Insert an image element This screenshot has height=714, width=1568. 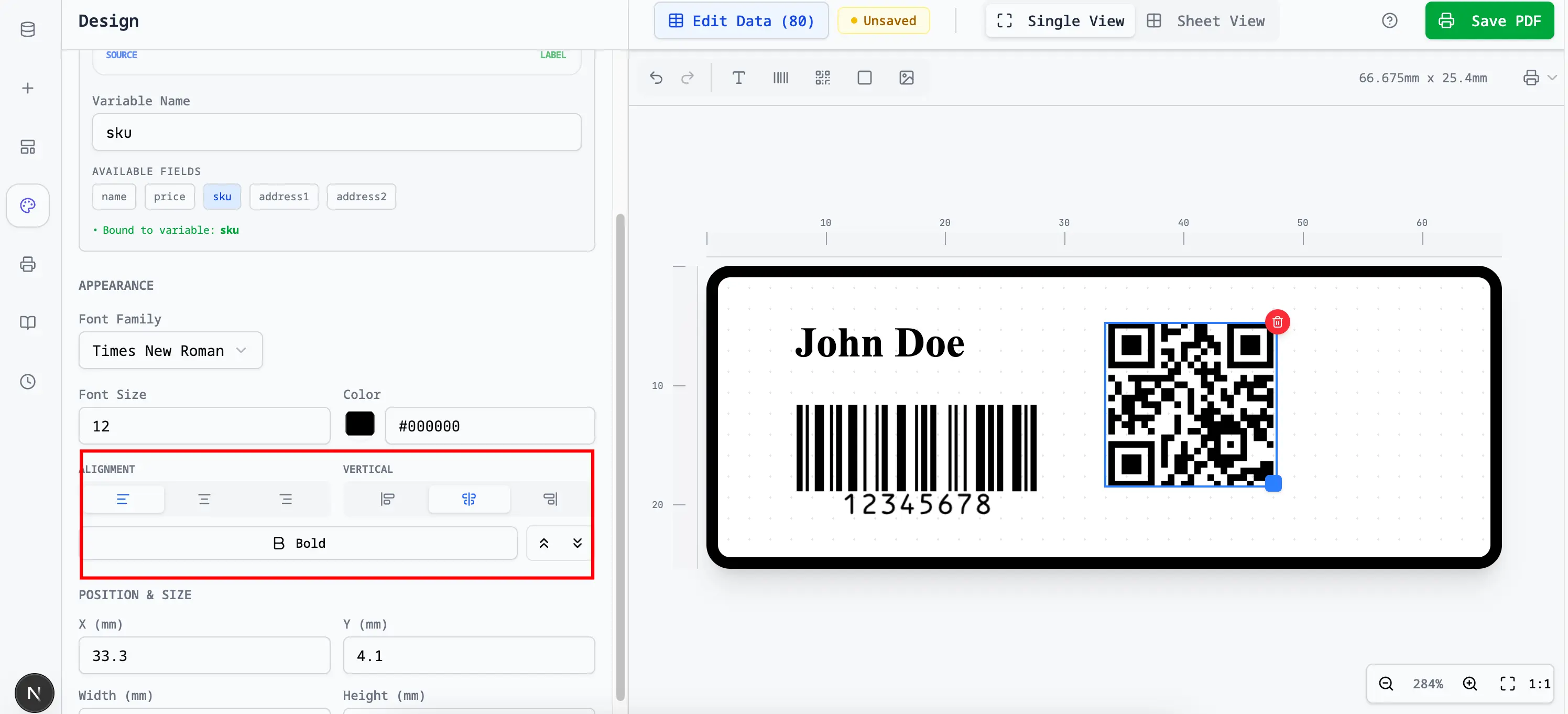click(906, 78)
